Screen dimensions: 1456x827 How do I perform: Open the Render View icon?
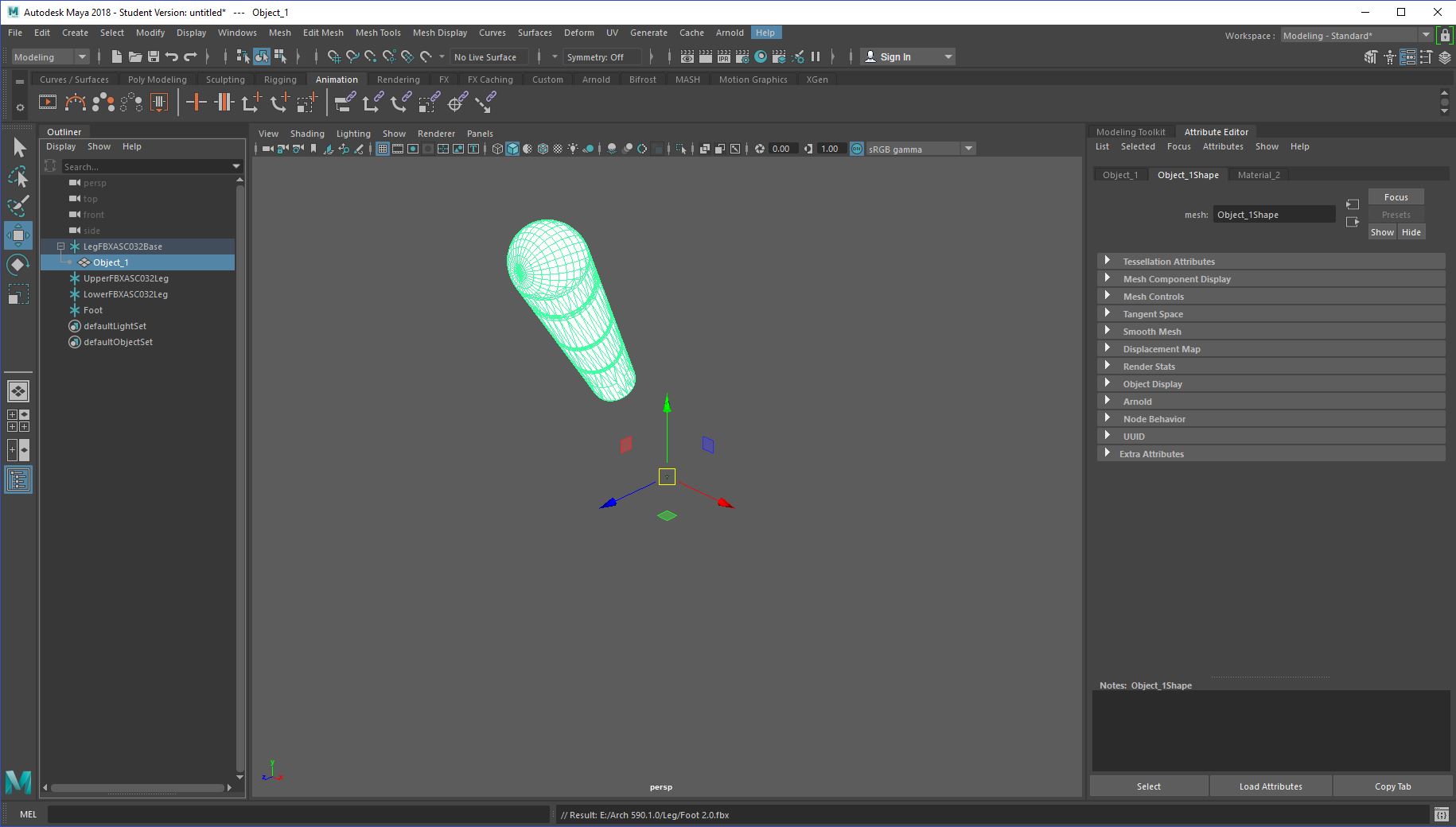[x=687, y=56]
